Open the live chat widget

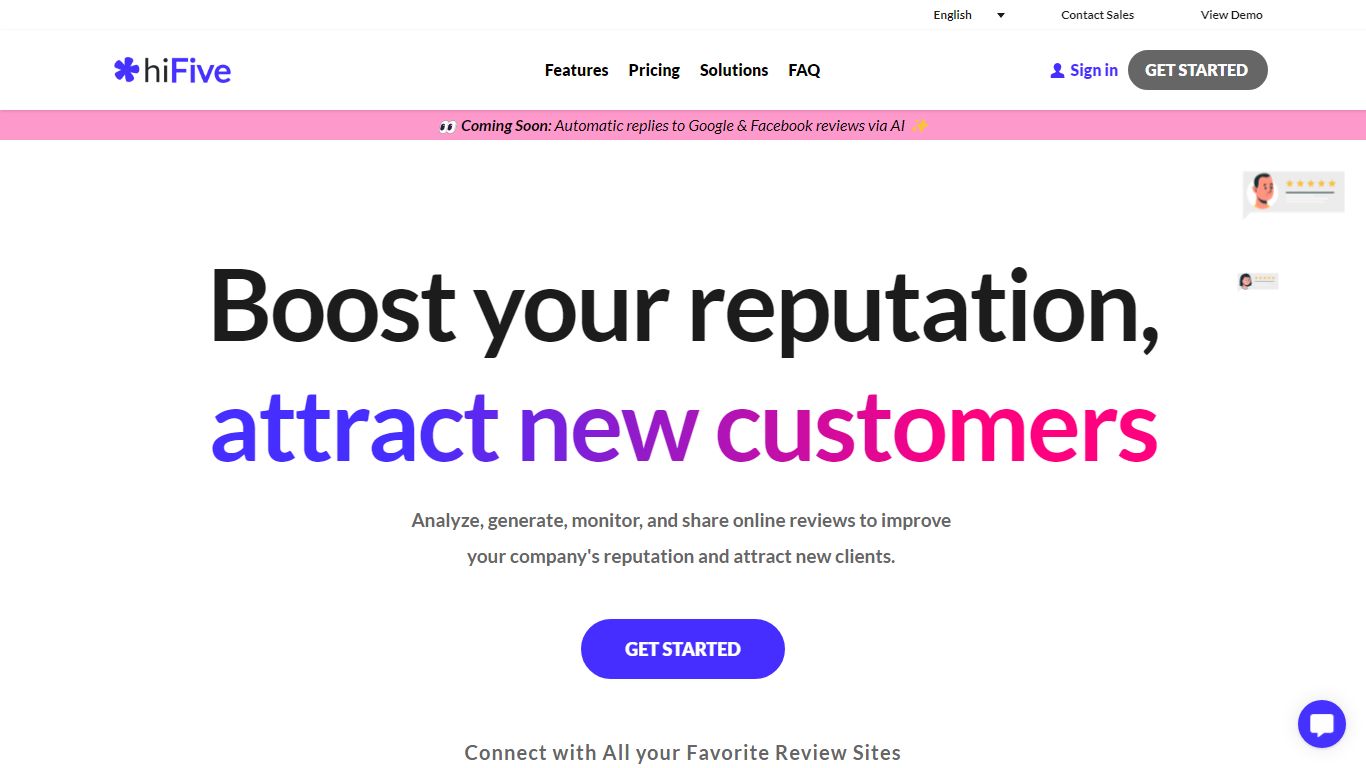point(1321,723)
